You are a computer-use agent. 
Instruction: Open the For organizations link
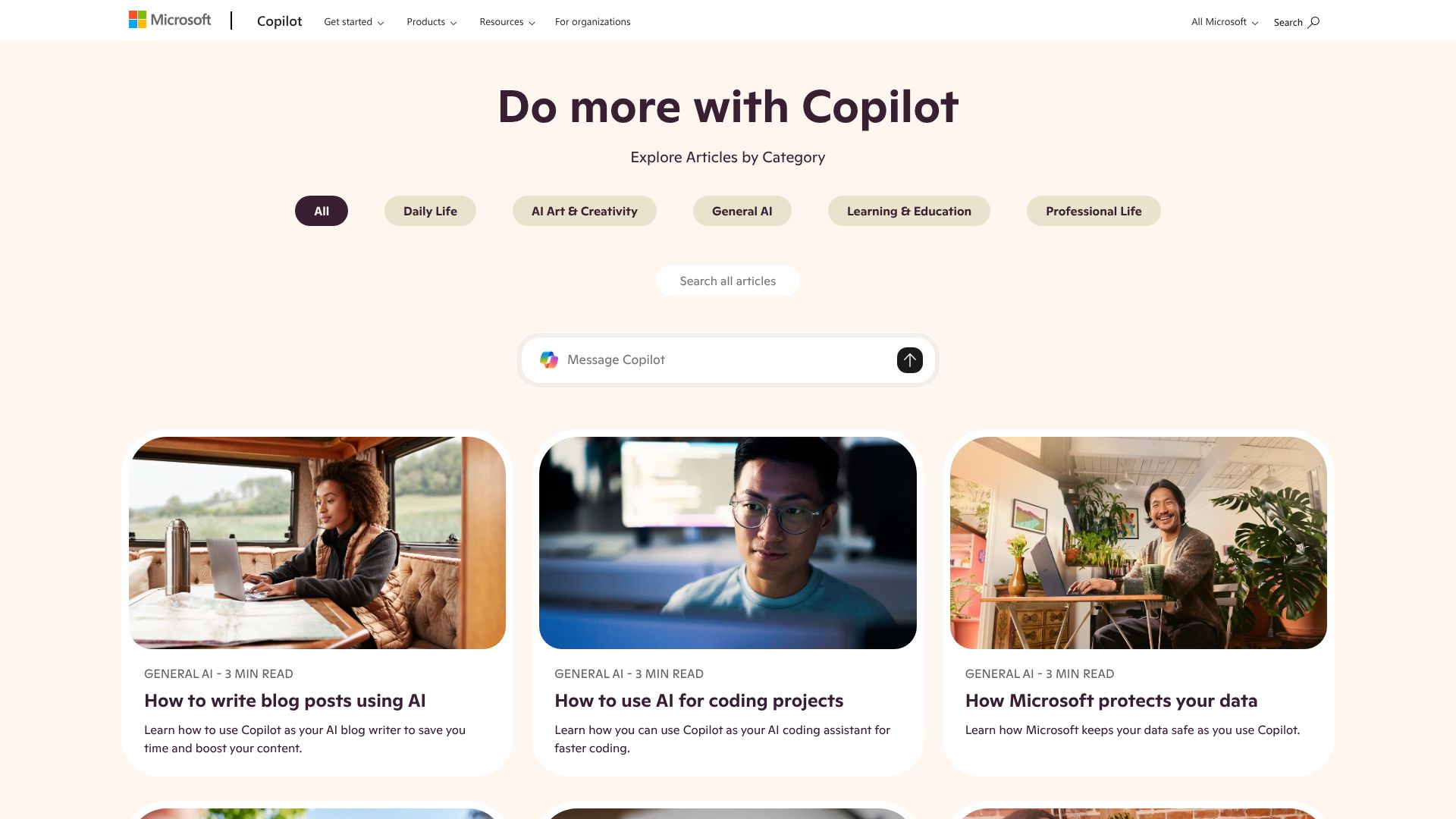coord(592,22)
